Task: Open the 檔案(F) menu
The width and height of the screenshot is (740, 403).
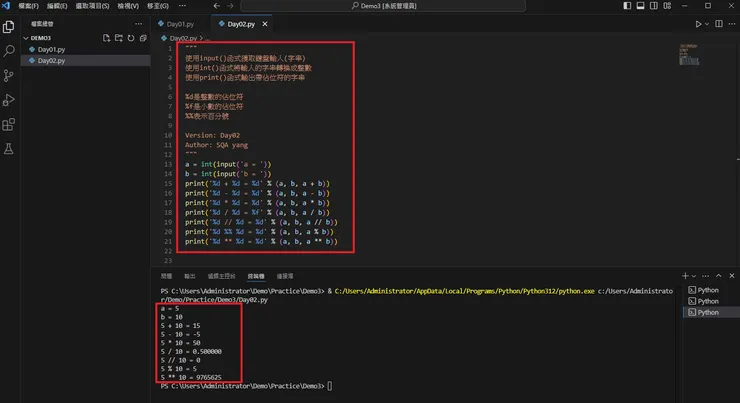Action: tap(28, 6)
